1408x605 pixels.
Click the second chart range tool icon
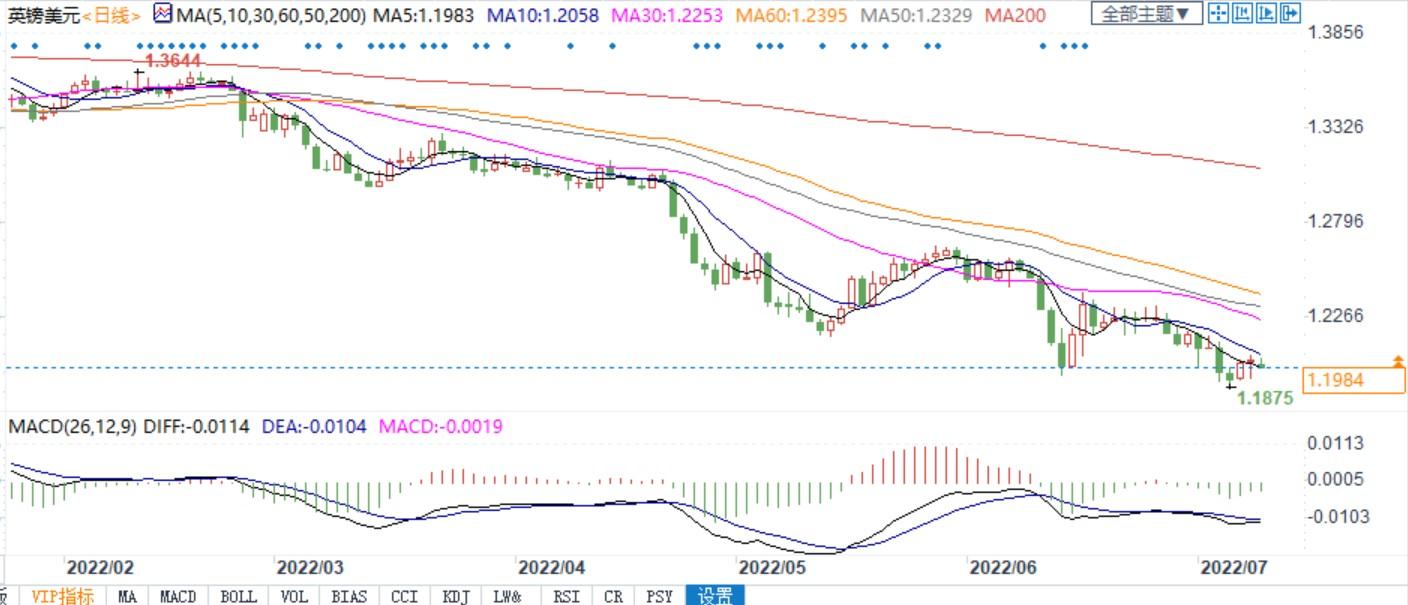[x=1242, y=13]
